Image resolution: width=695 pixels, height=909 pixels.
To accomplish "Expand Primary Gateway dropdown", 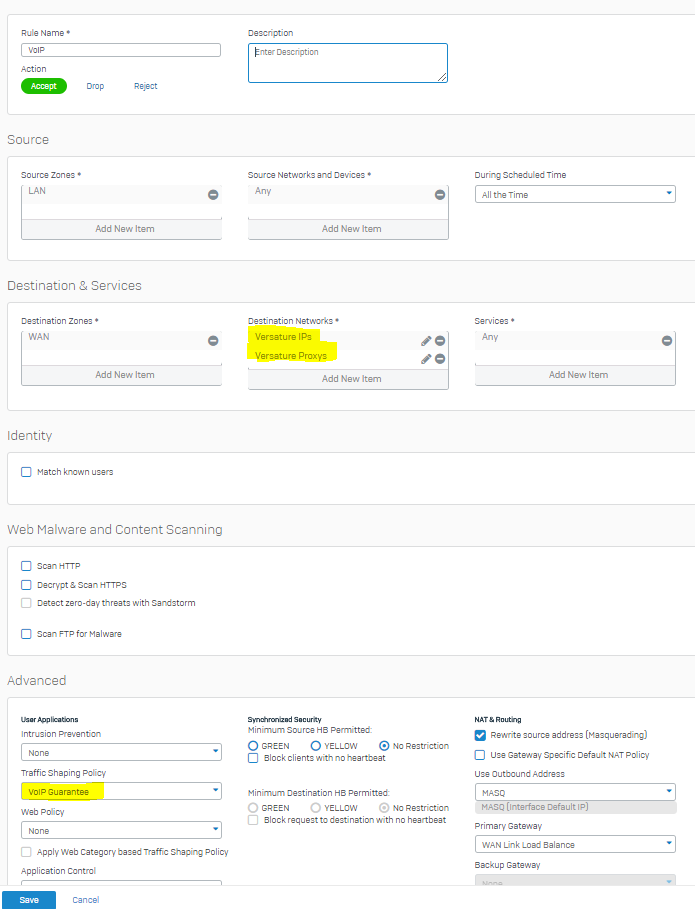I will [575, 844].
